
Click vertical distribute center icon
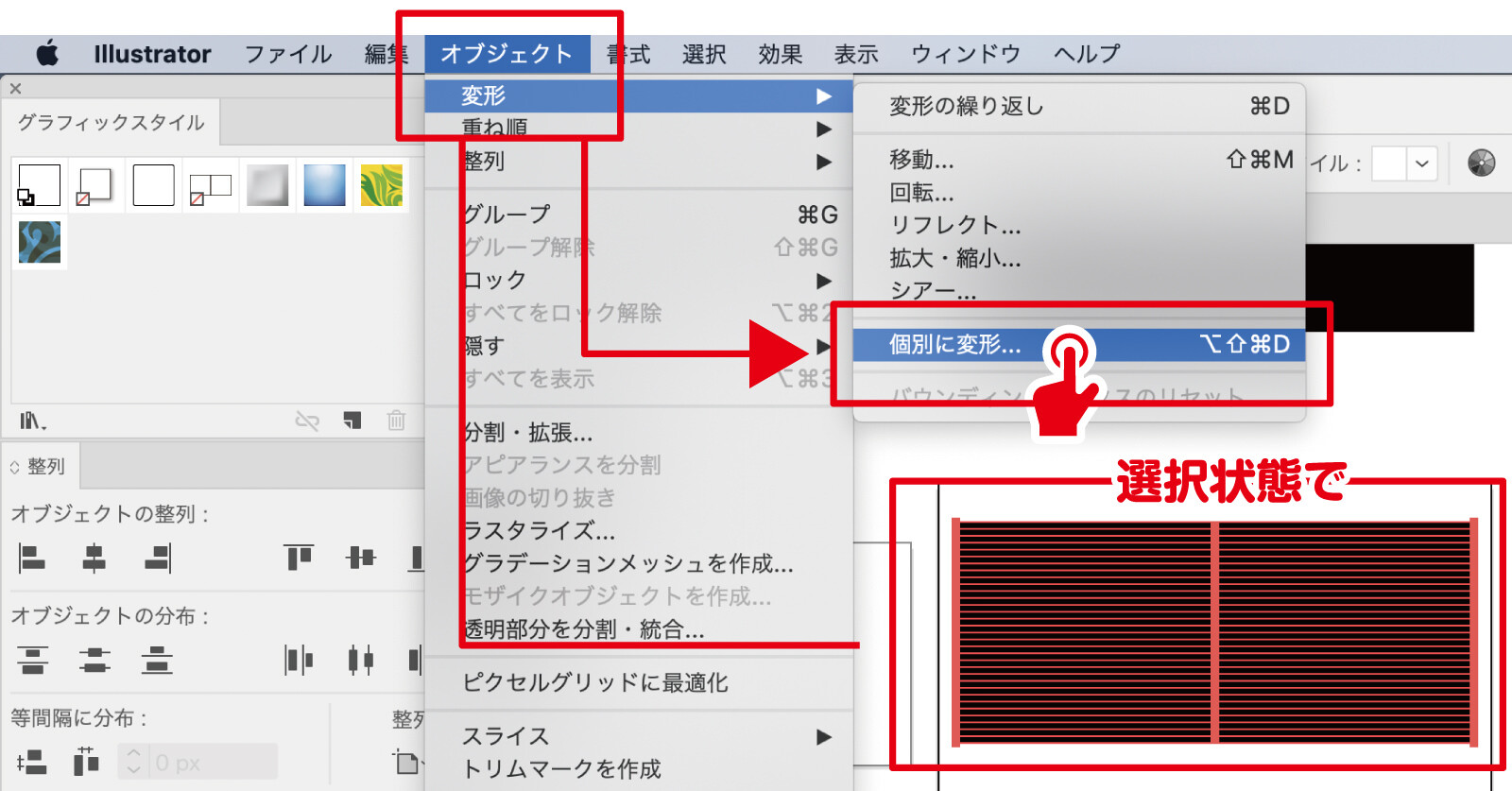click(x=94, y=660)
